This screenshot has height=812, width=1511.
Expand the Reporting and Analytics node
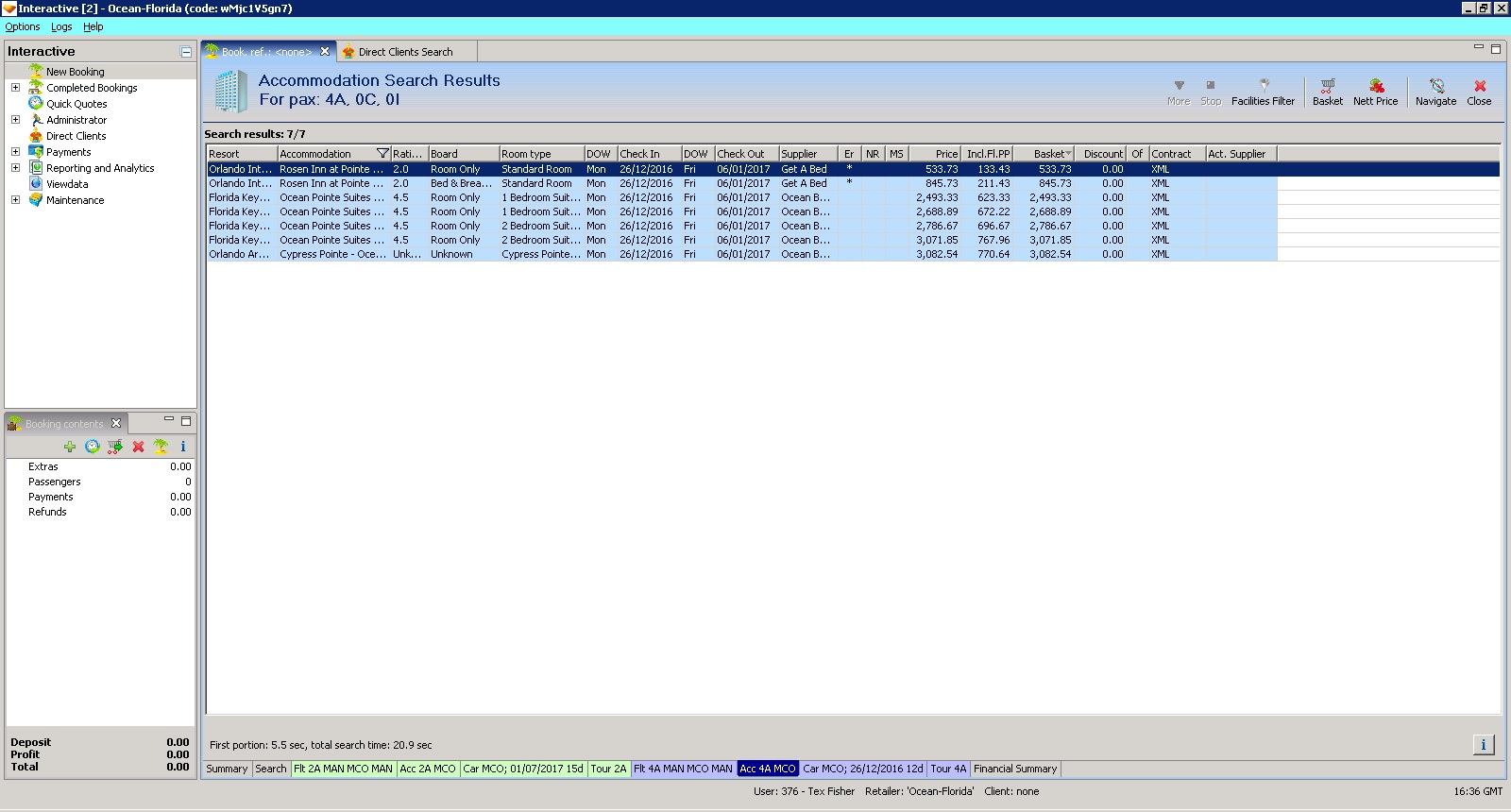[15, 168]
